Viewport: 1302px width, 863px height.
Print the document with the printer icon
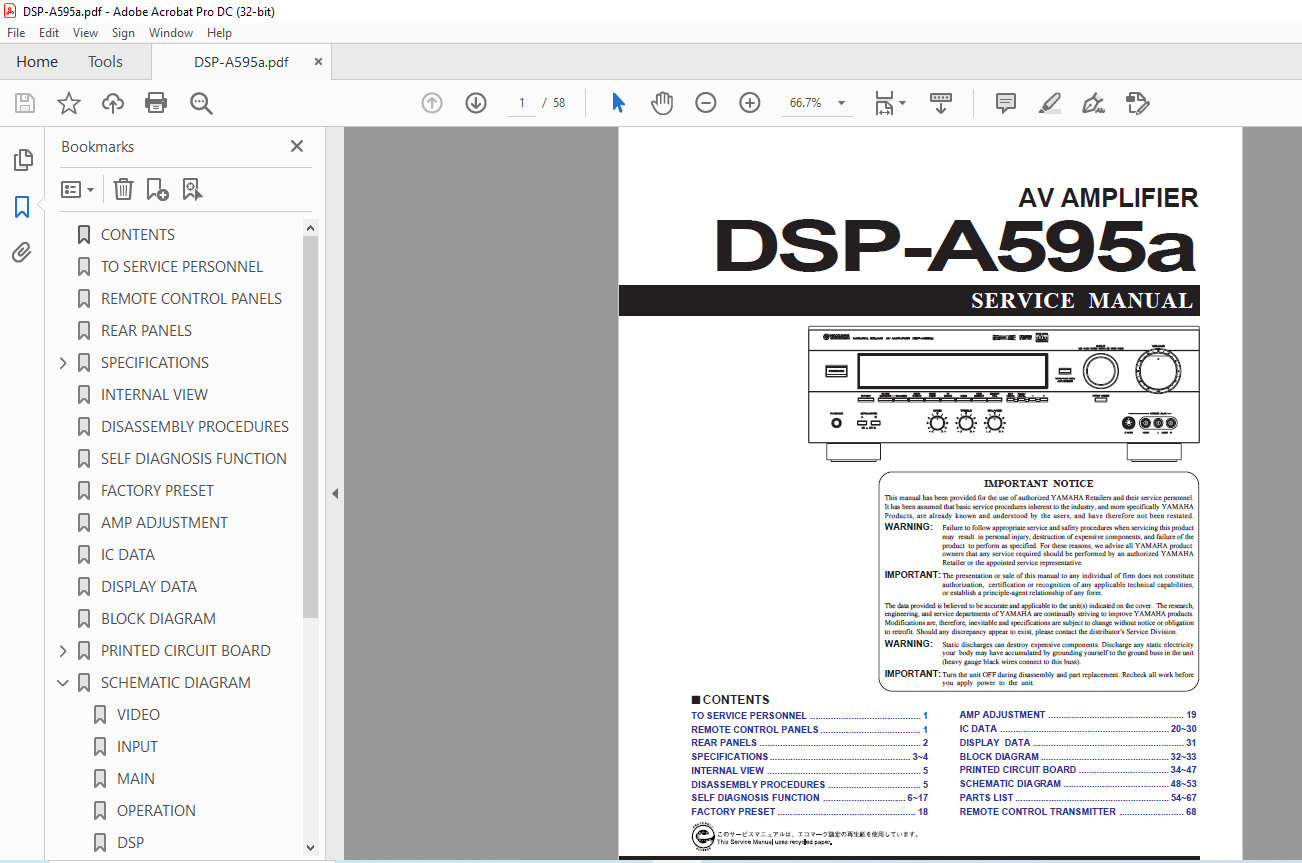(156, 103)
